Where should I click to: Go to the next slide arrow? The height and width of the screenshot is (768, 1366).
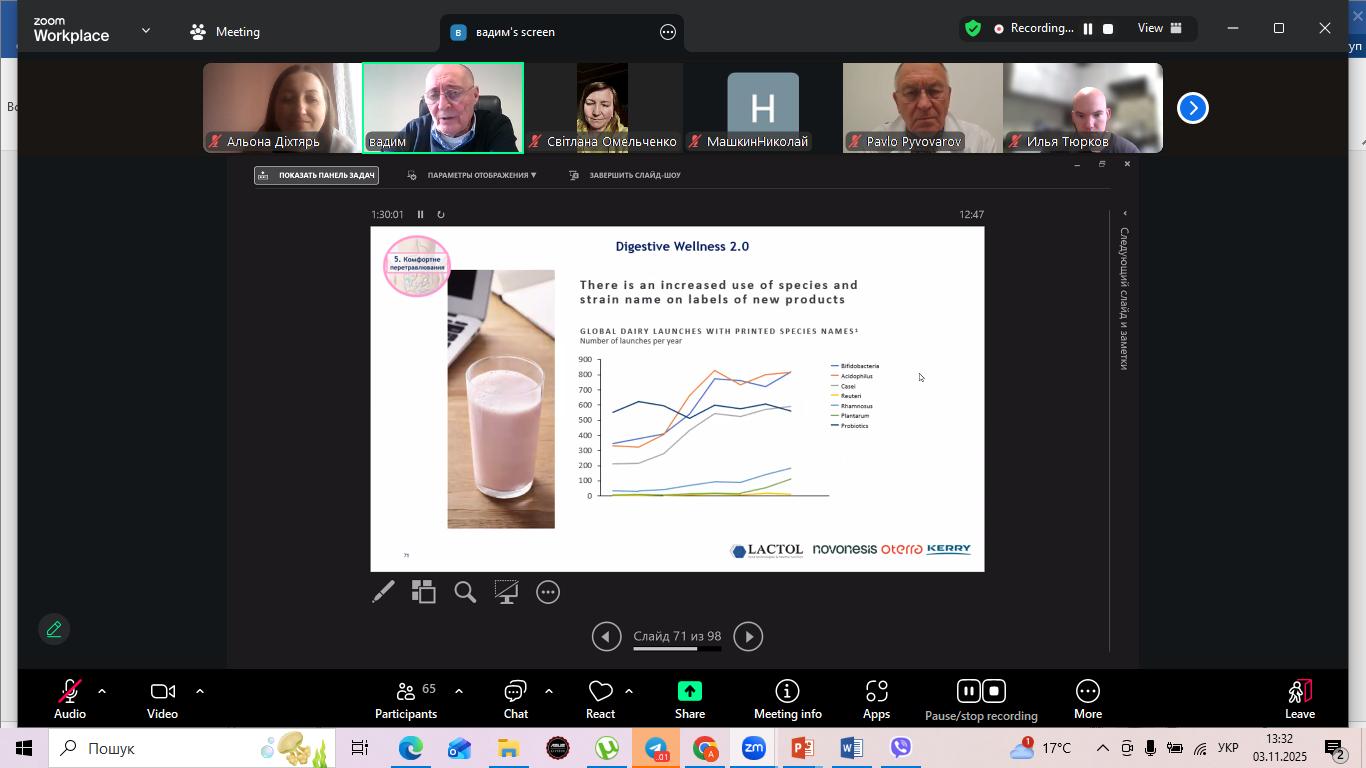point(748,637)
